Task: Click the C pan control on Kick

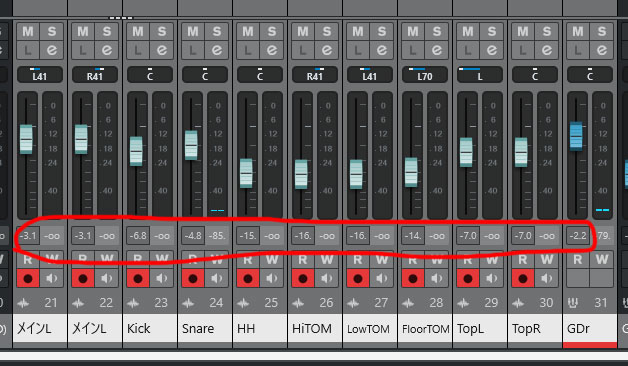Action: tap(150, 75)
